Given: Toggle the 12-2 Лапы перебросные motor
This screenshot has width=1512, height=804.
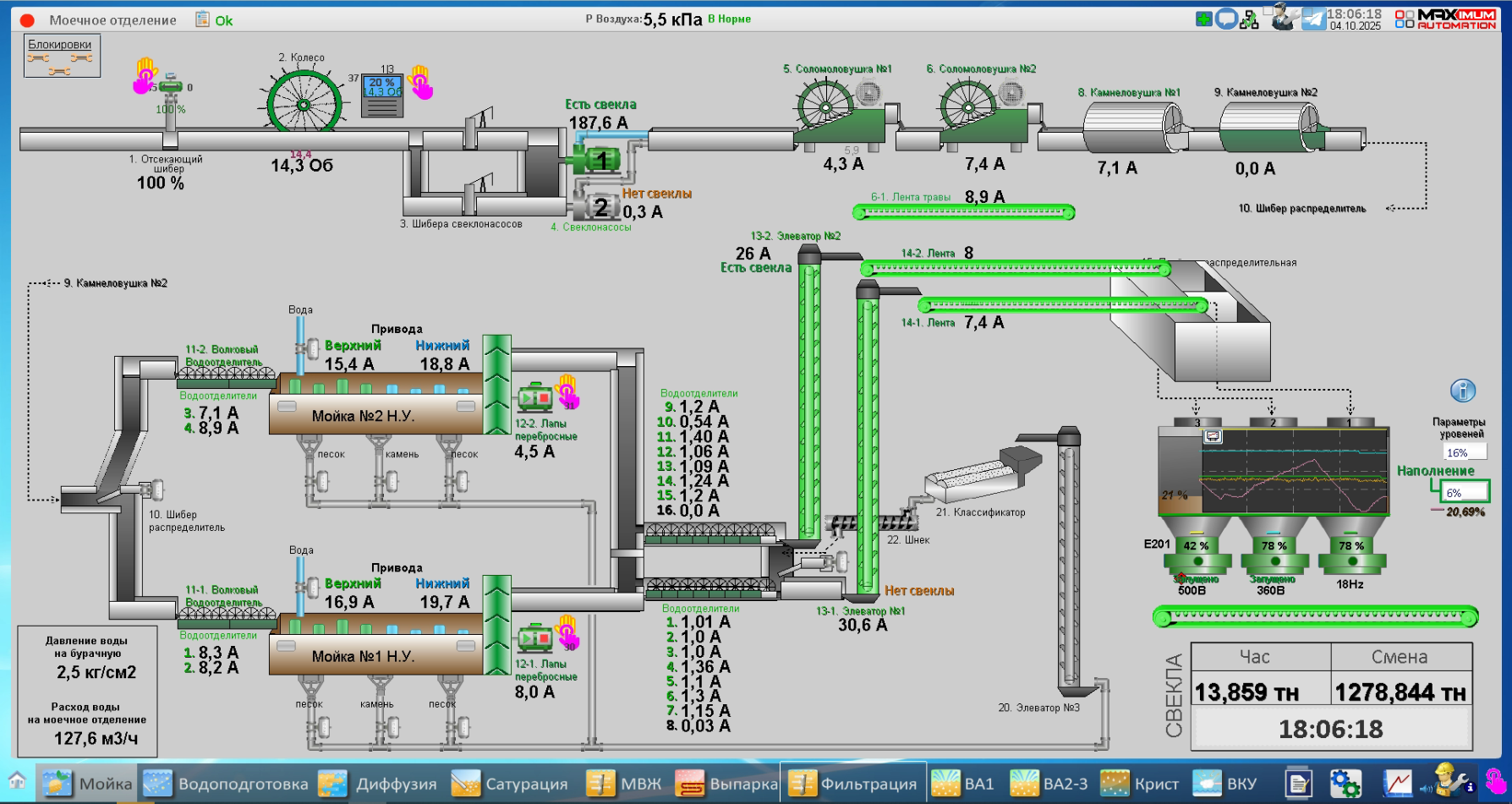Looking at the screenshot, I should click(535, 396).
